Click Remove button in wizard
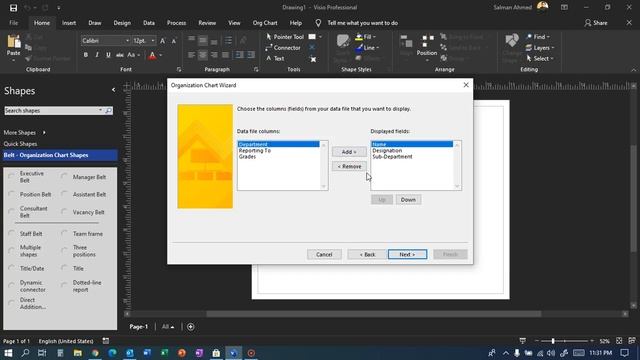This screenshot has height=360, width=640. tap(349, 167)
